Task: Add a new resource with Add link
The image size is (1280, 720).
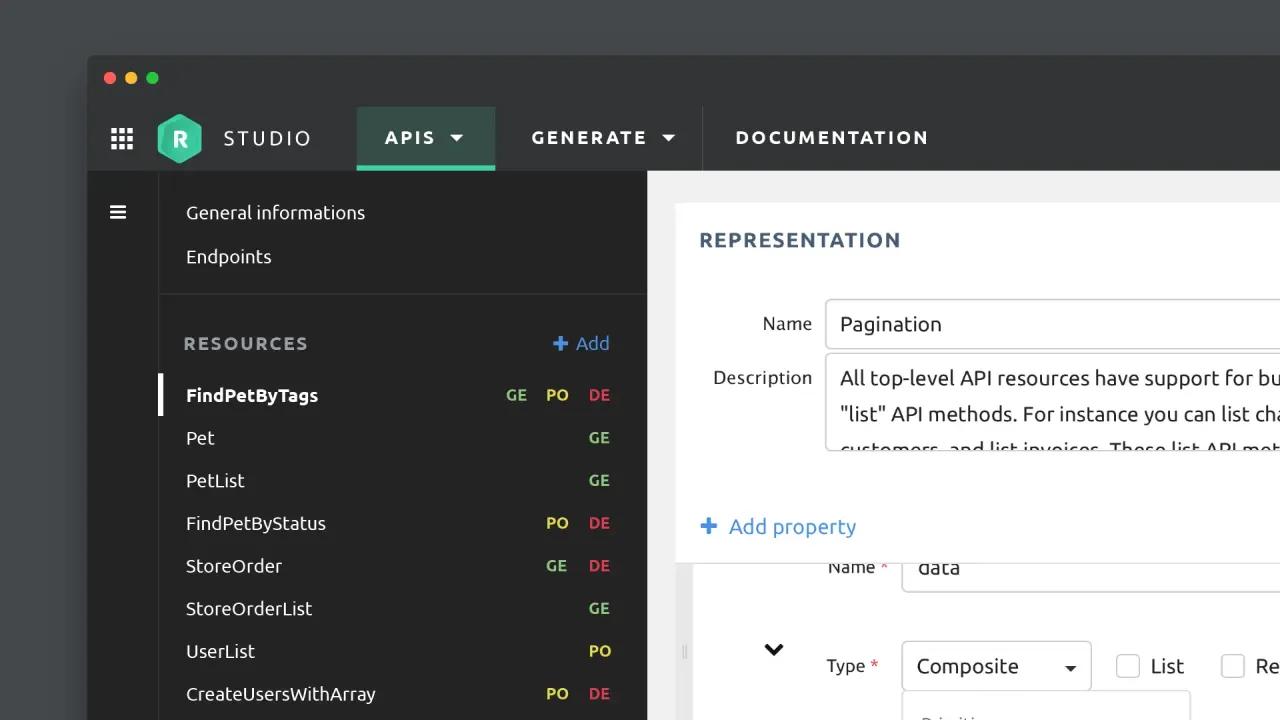Action: point(581,343)
